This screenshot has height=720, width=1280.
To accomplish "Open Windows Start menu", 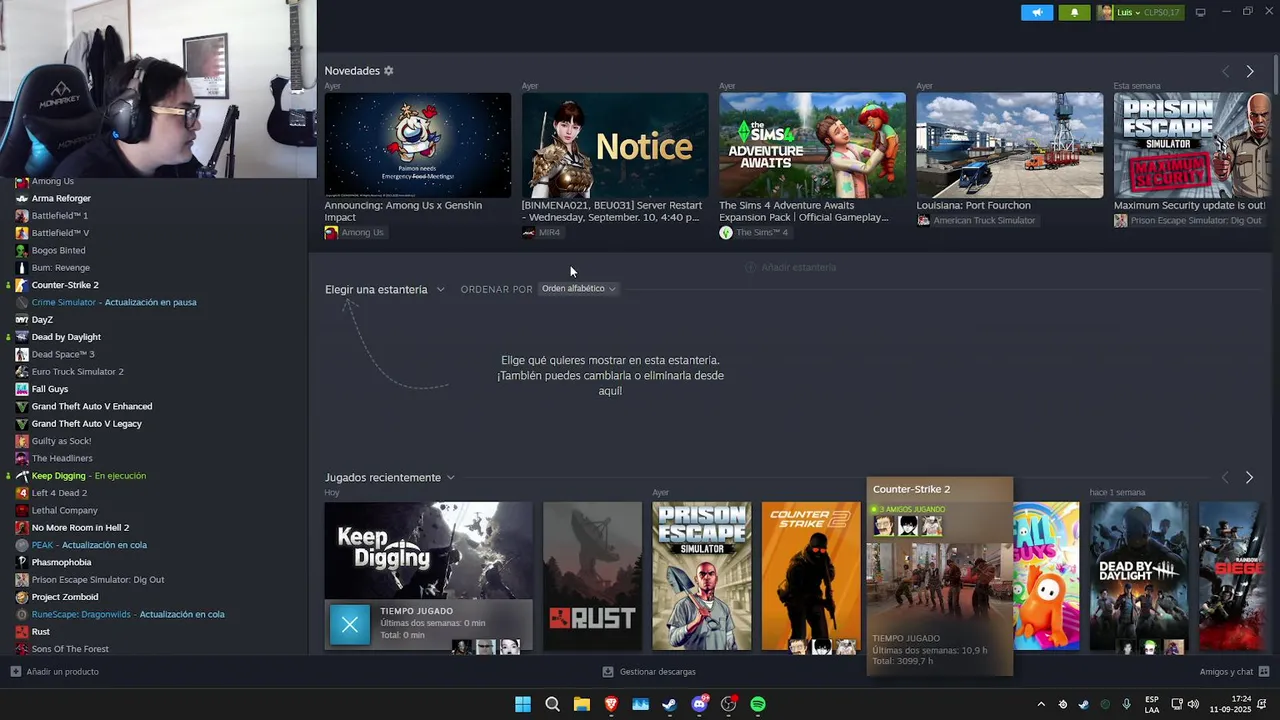I will click(523, 704).
